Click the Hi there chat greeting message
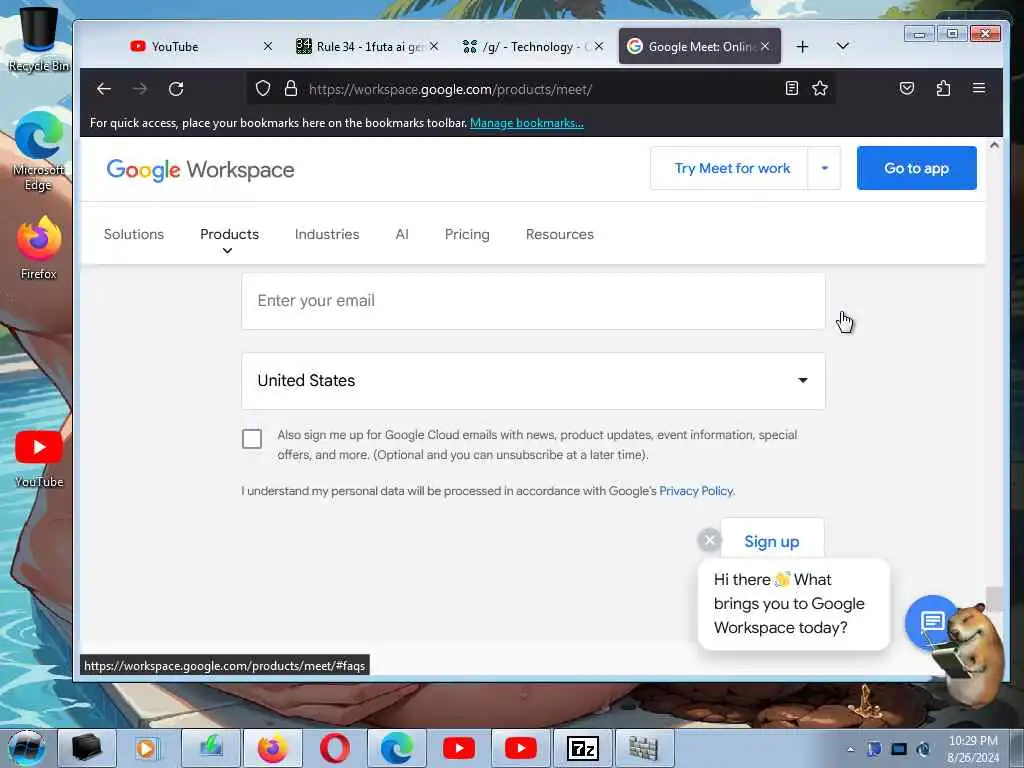The image size is (1024, 768). tap(793, 604)
